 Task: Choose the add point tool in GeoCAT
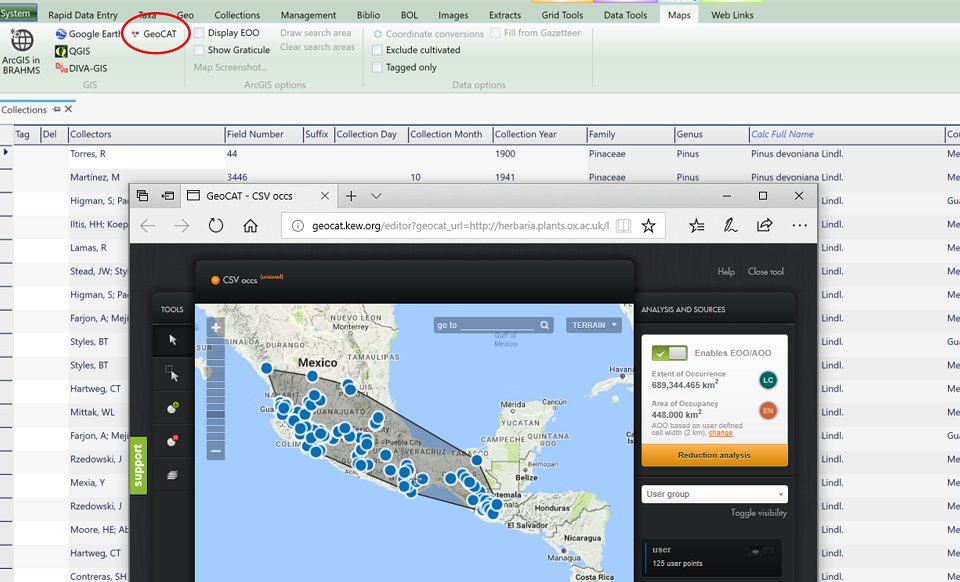click(173, 408)
